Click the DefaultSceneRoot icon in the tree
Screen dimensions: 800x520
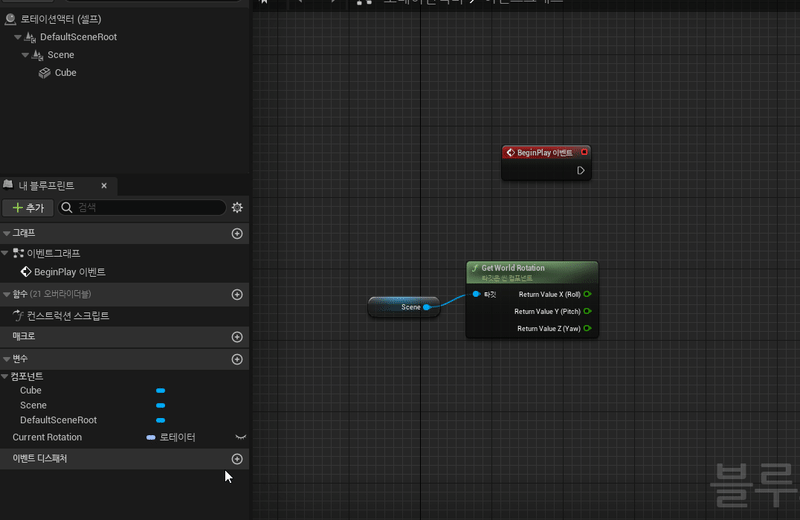pos(30,37)
